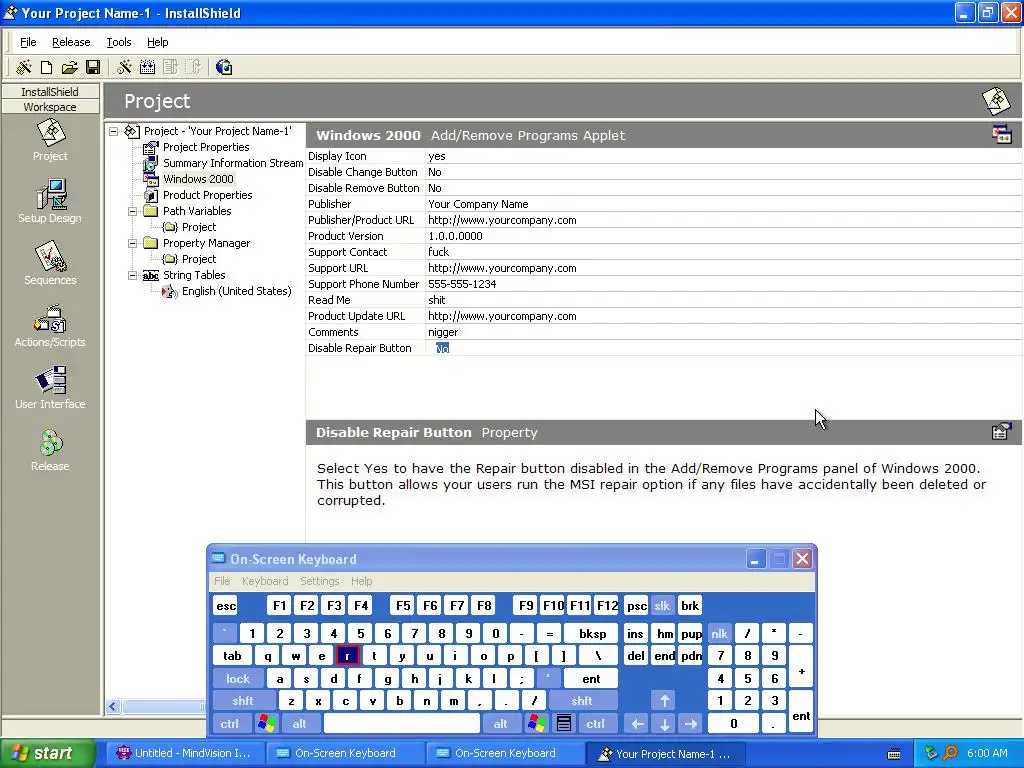Collapse the root 'Your Project Name-1' tree node
1024x768 pixels.
pyautogui.click(x=114, y=131)
